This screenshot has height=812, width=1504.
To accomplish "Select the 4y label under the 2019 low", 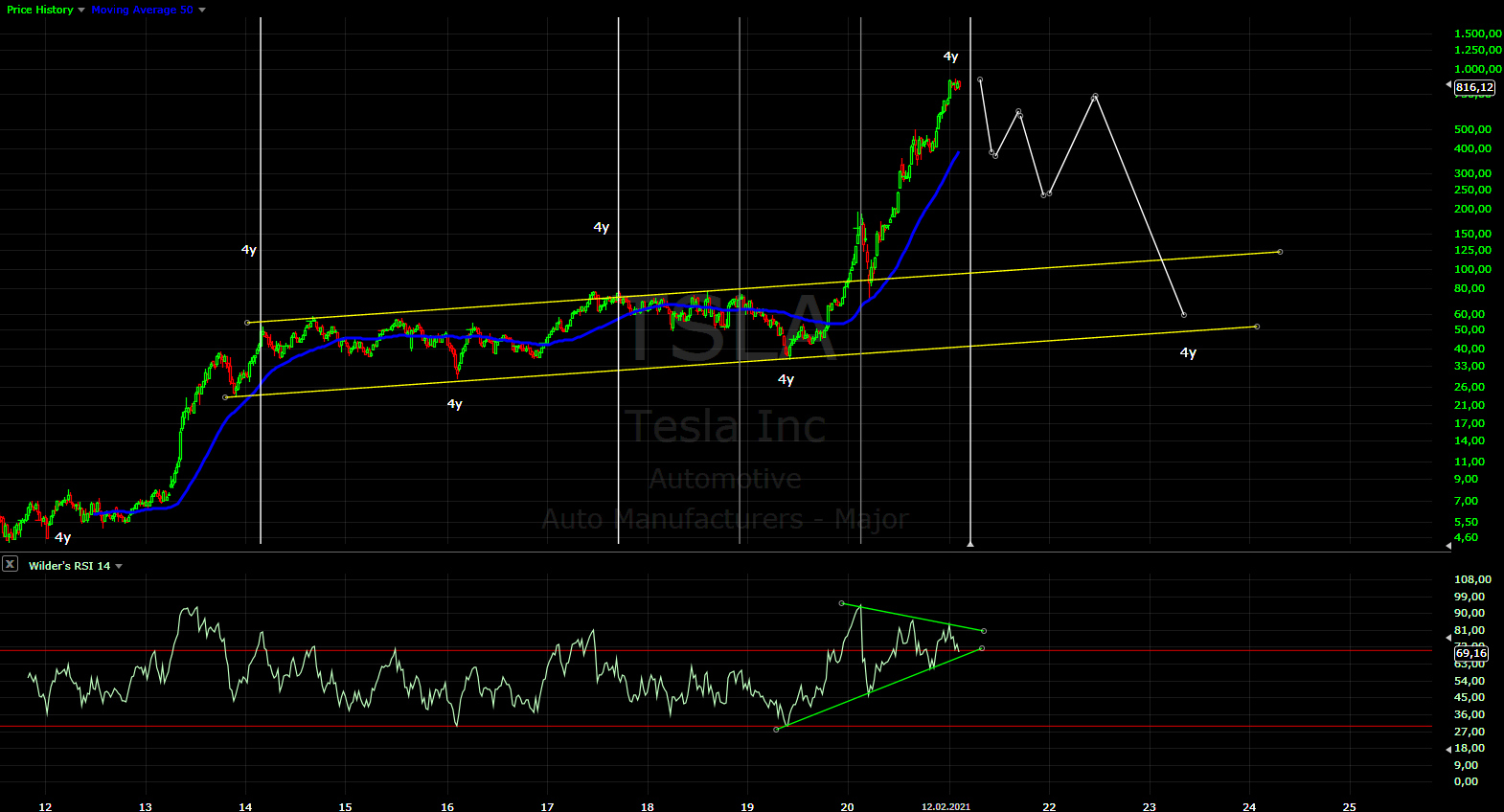I will coord(786,379).
